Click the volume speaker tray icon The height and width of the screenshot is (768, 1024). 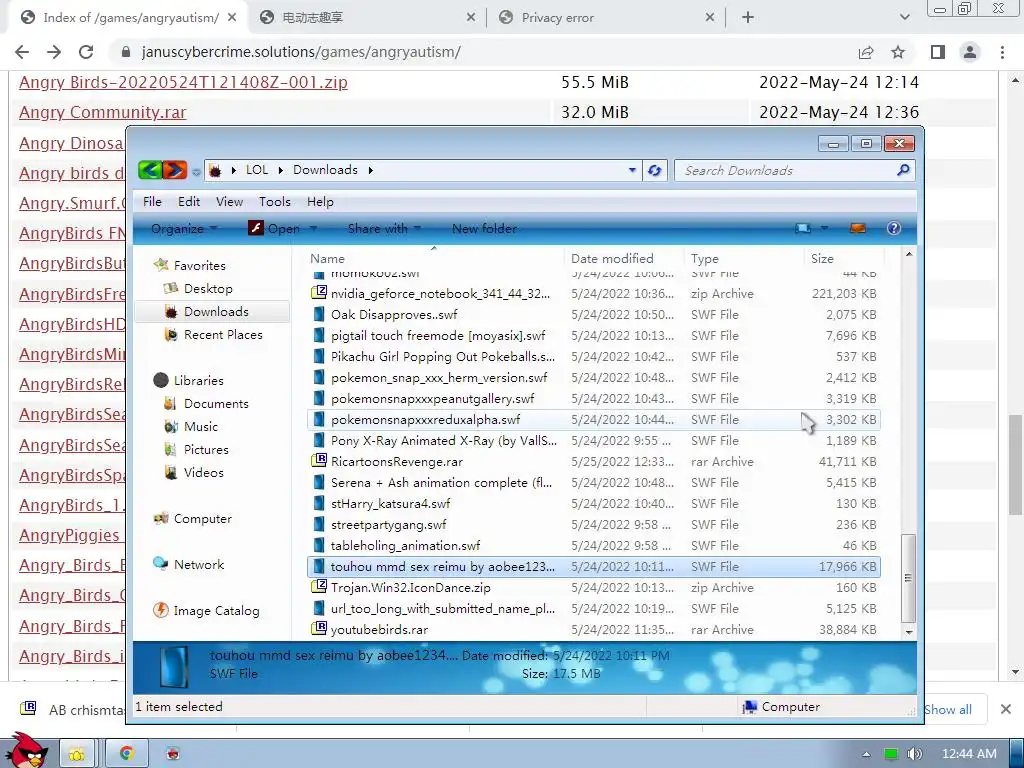[x=915, y=754]
